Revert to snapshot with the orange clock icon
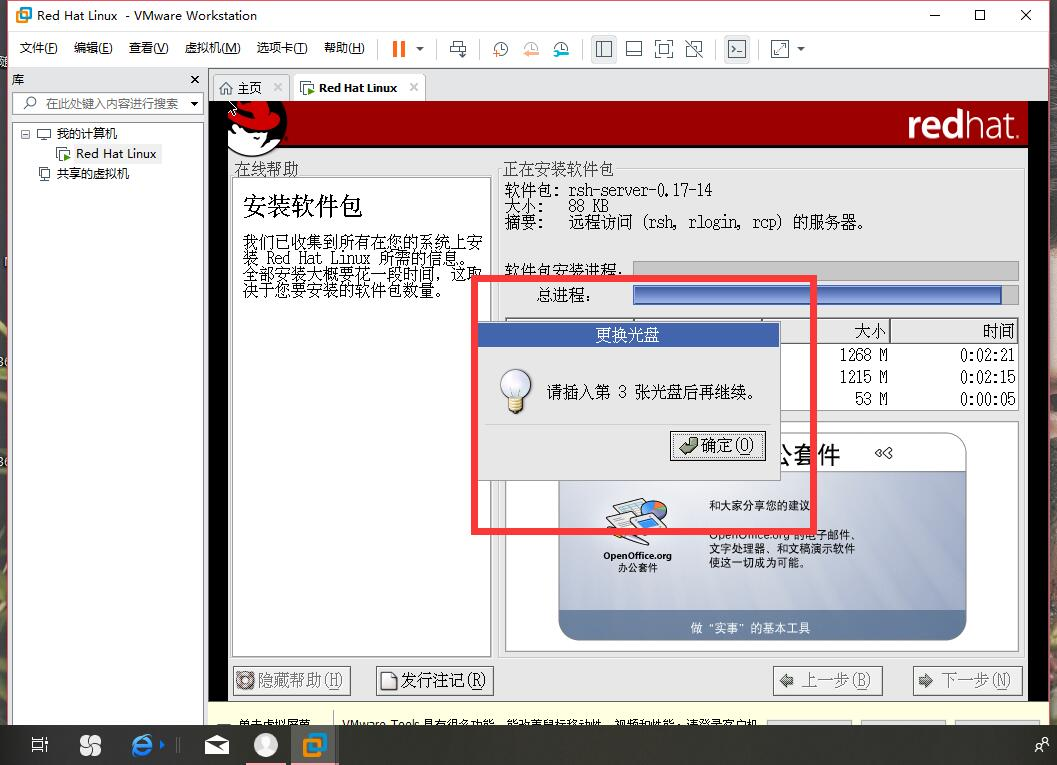 [531, 49]
